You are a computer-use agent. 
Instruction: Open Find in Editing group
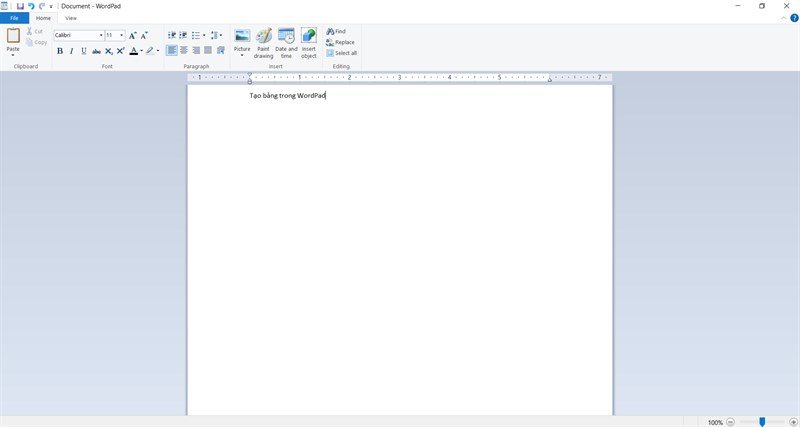336,31
